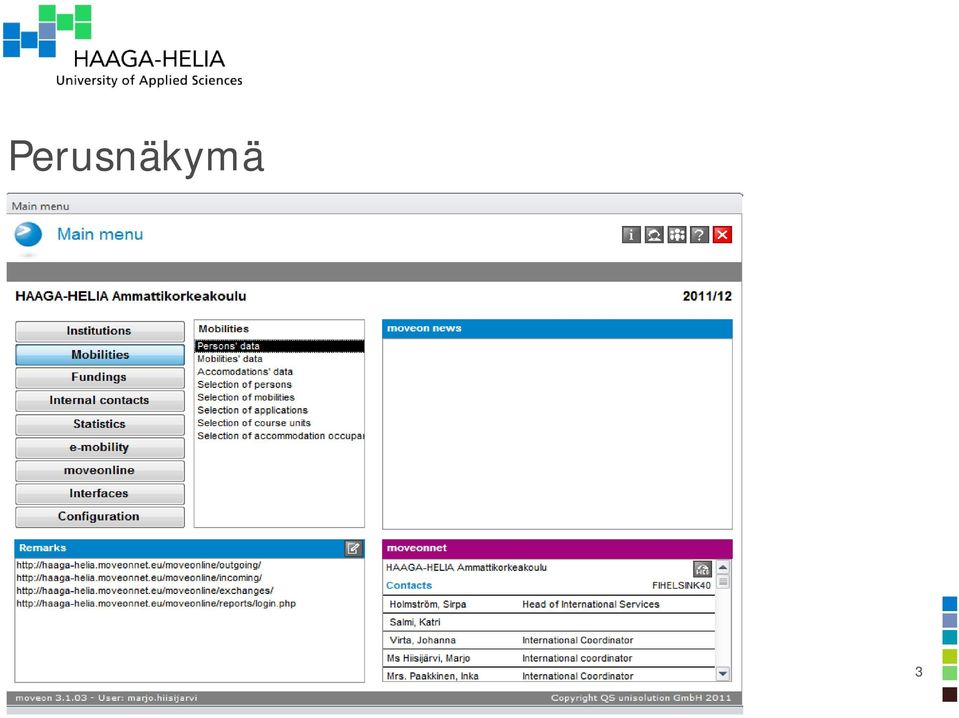Open the Statistics section
959x718 pixels.
pos(100,424)
